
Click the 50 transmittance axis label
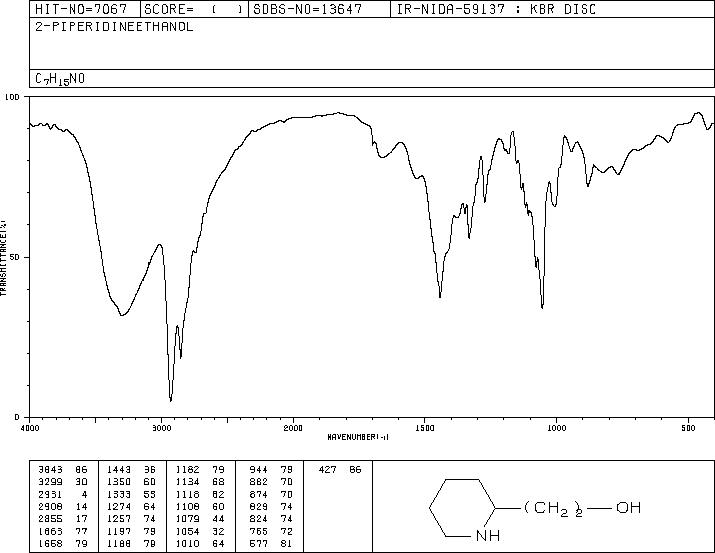(15, 257)
